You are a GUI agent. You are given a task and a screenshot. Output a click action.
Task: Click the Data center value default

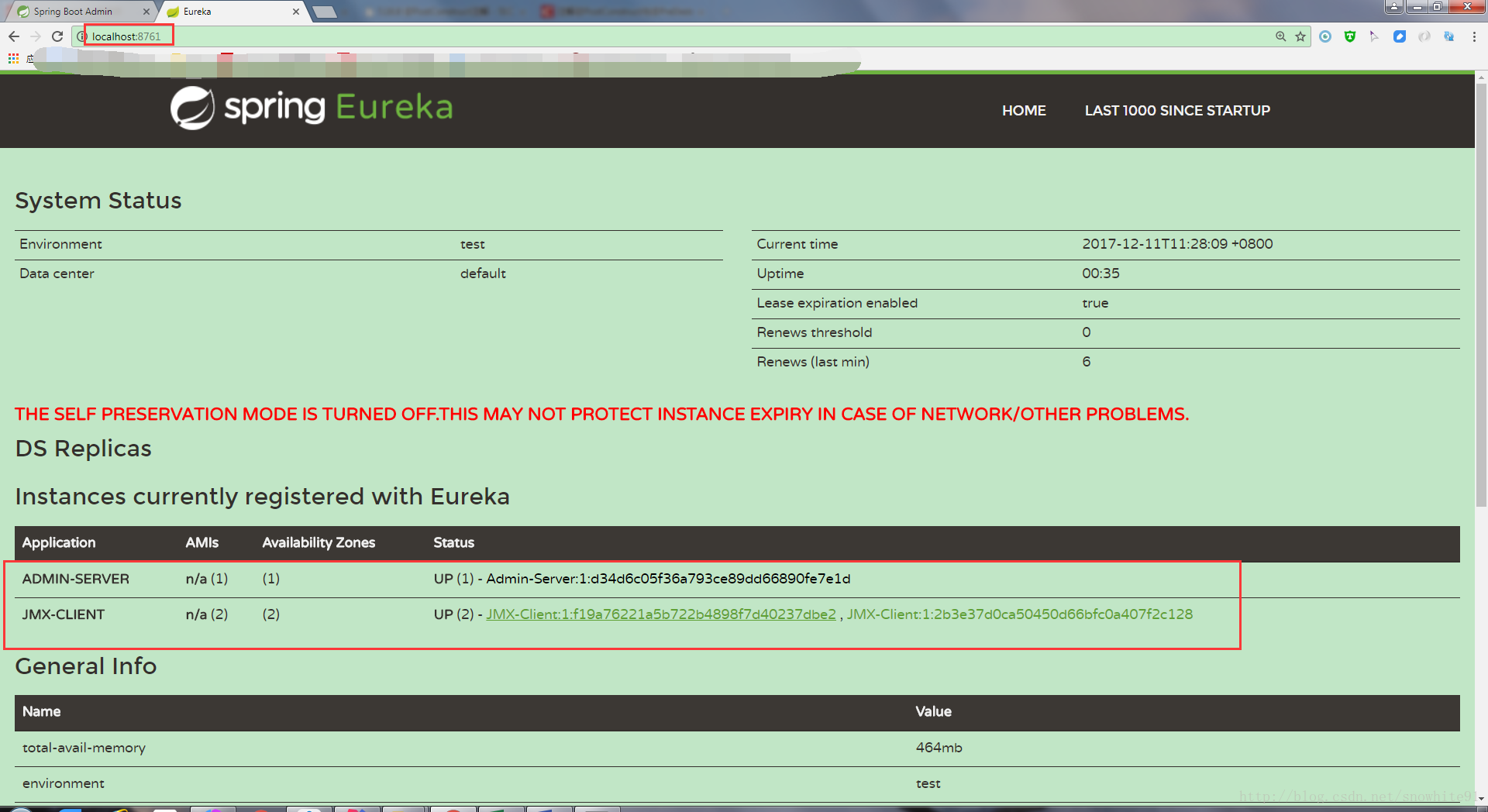(483, 274)
